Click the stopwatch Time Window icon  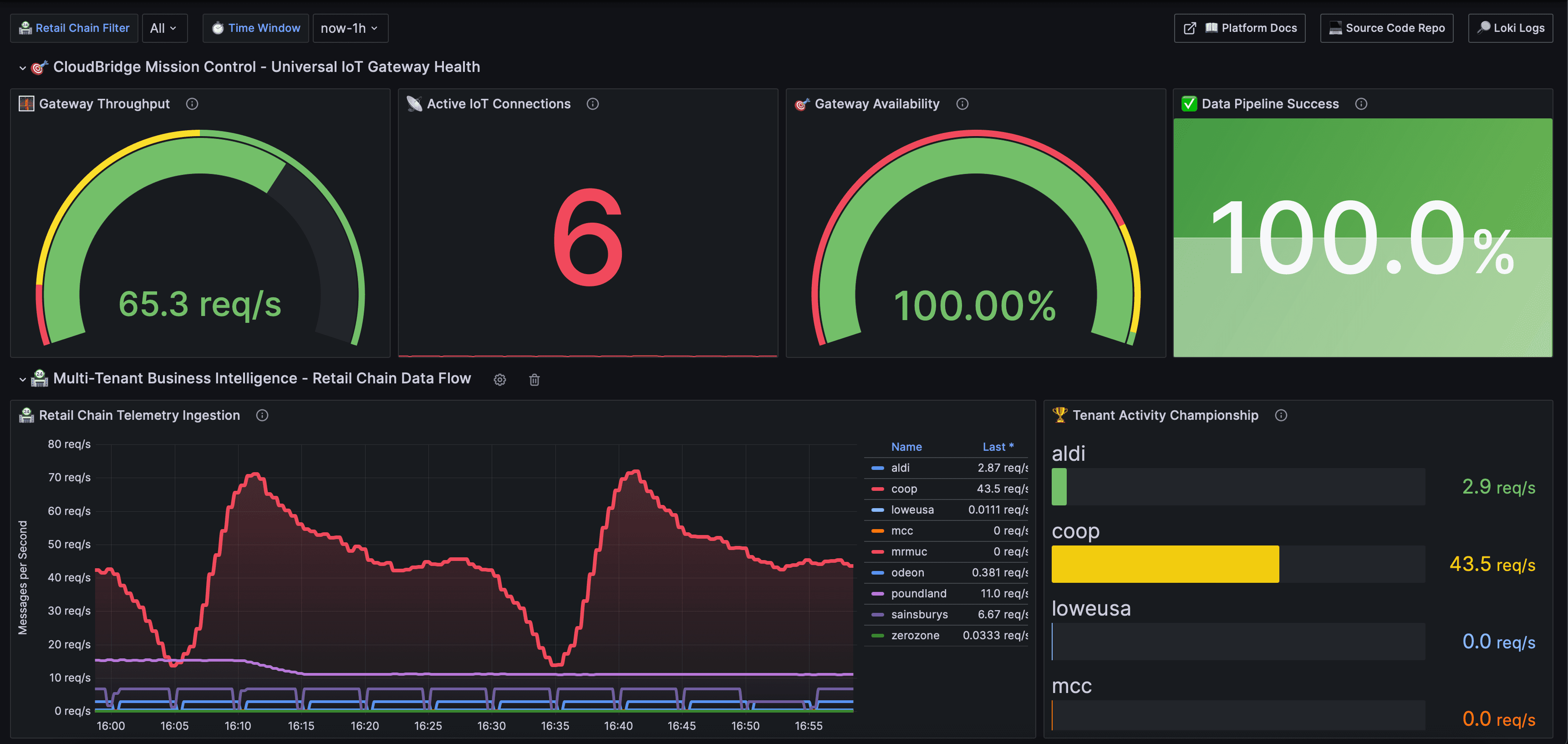click(218, 27)
